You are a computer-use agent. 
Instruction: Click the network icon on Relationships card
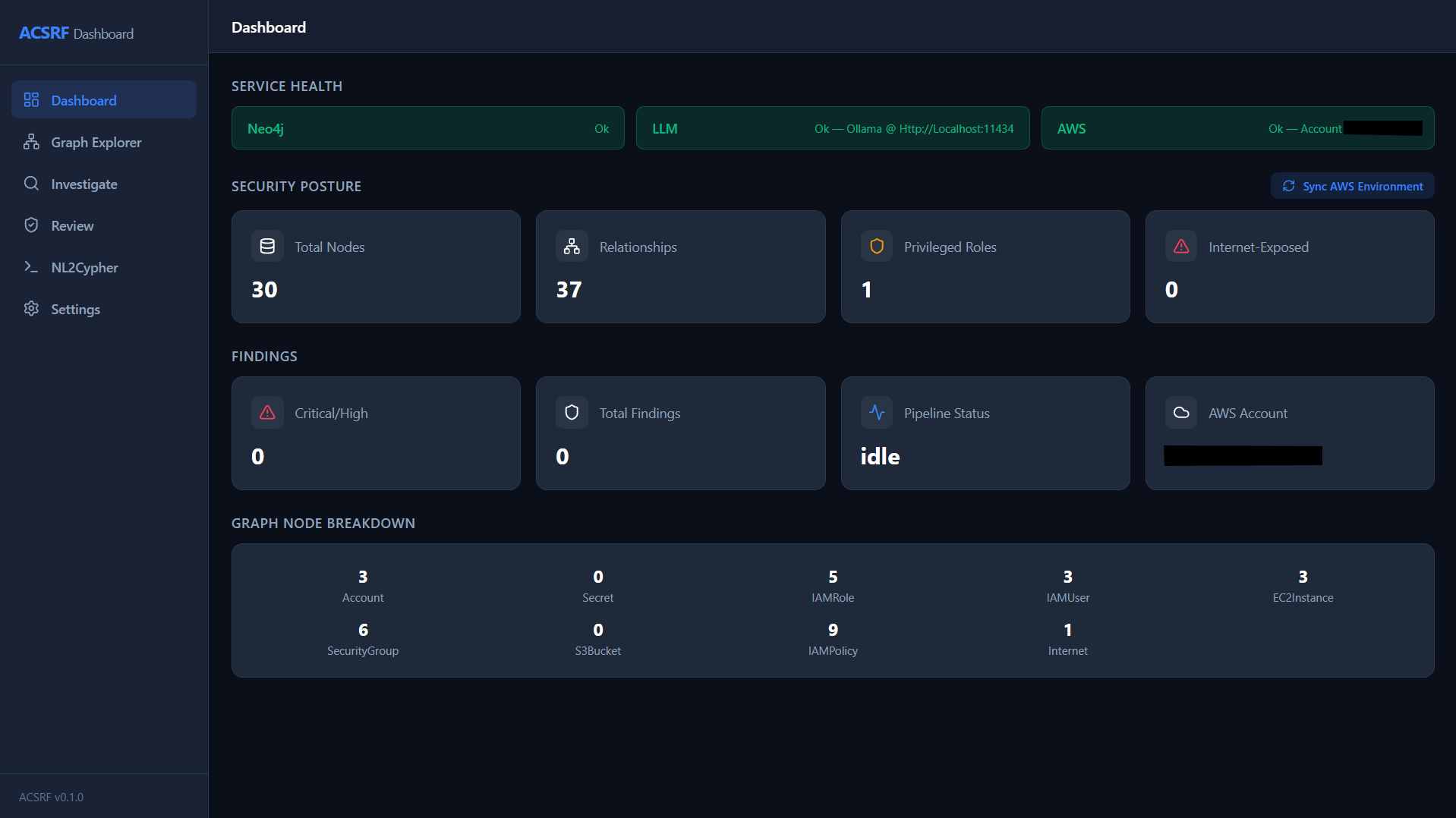coord(572,247)
